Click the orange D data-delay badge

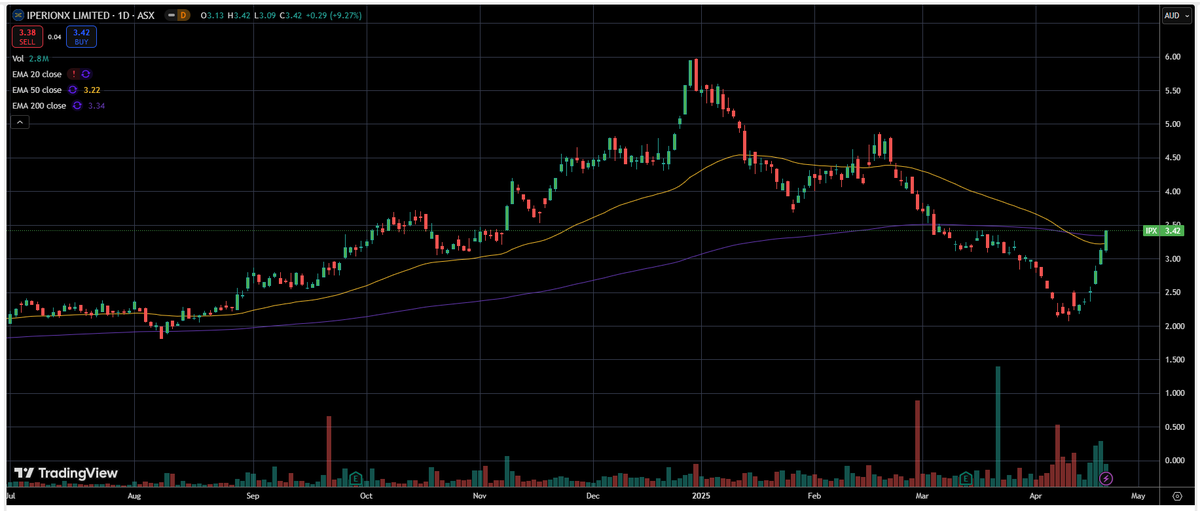coord(183,15)
